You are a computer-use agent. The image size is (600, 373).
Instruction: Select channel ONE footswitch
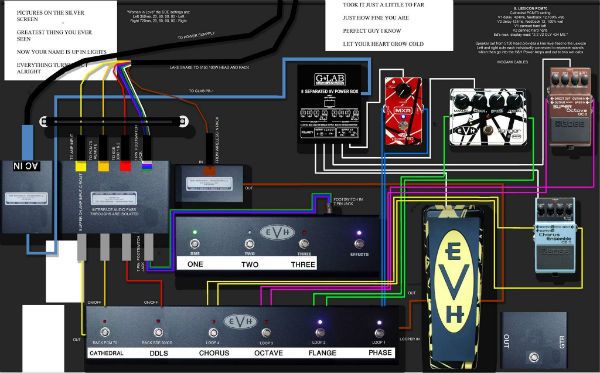click(x=195, y=243)
